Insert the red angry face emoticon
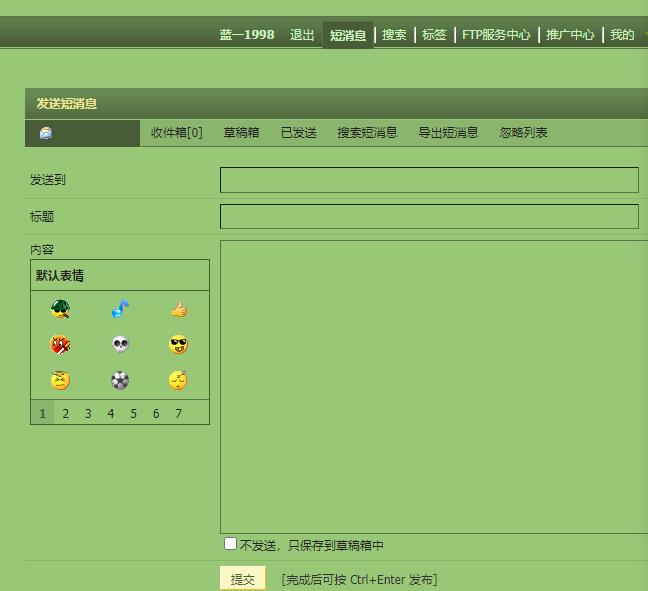The image size is (648, 591). click(x=60, y=345)
